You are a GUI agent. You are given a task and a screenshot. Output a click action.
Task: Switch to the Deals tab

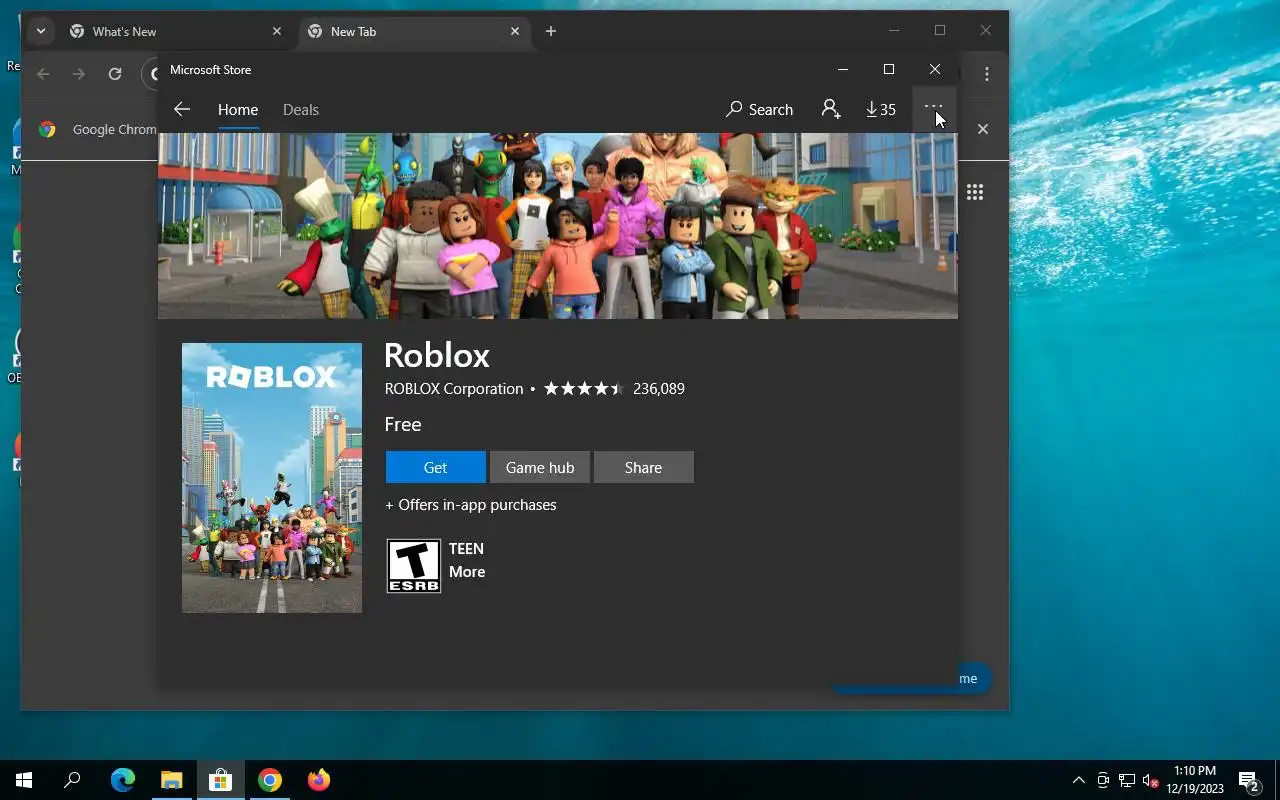[300, 109]
